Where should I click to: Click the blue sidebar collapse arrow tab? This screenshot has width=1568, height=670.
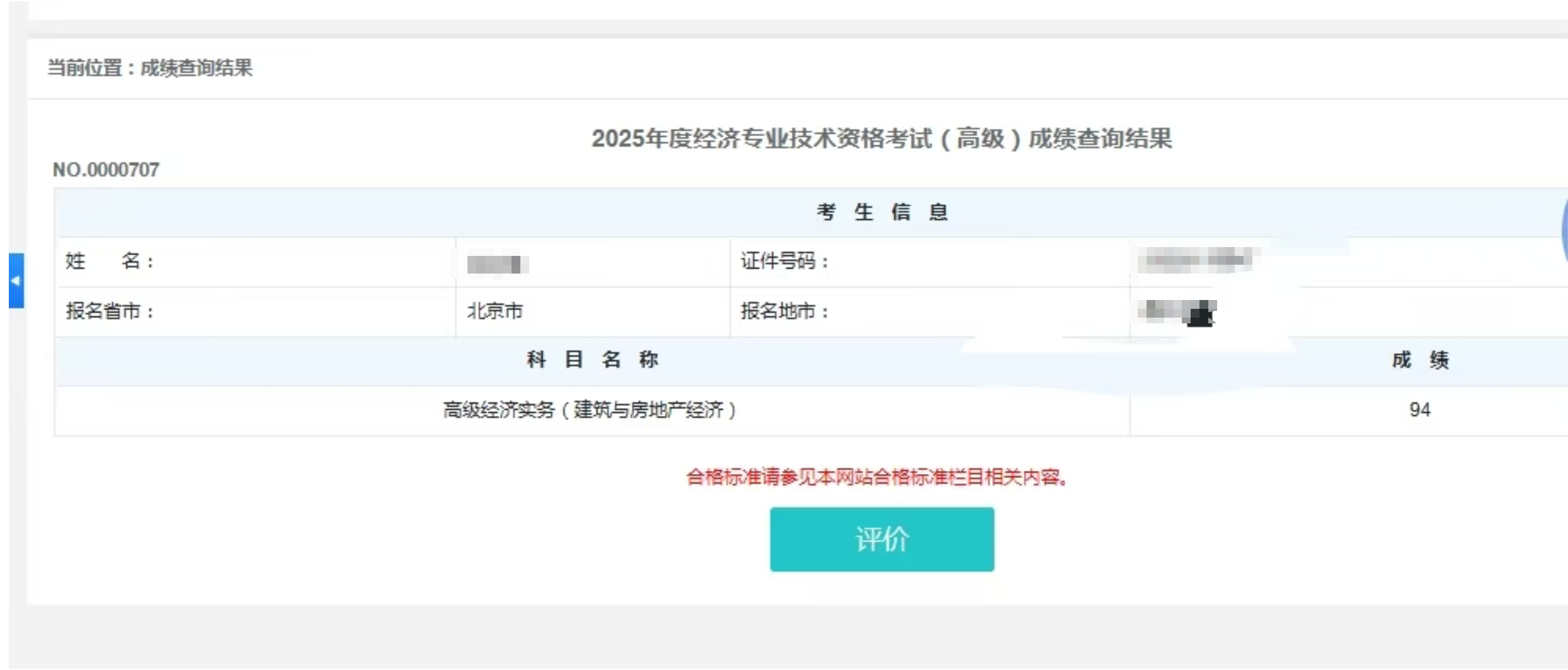[x=16, y=280]
